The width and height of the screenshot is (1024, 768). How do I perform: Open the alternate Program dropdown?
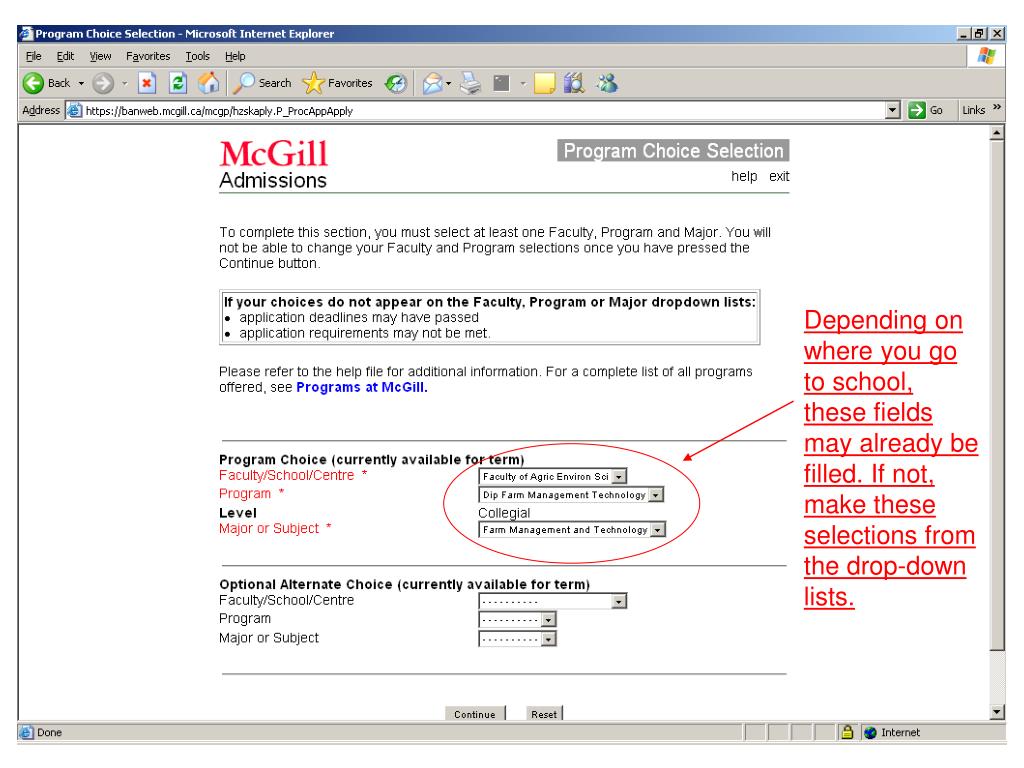coord(517,619)
